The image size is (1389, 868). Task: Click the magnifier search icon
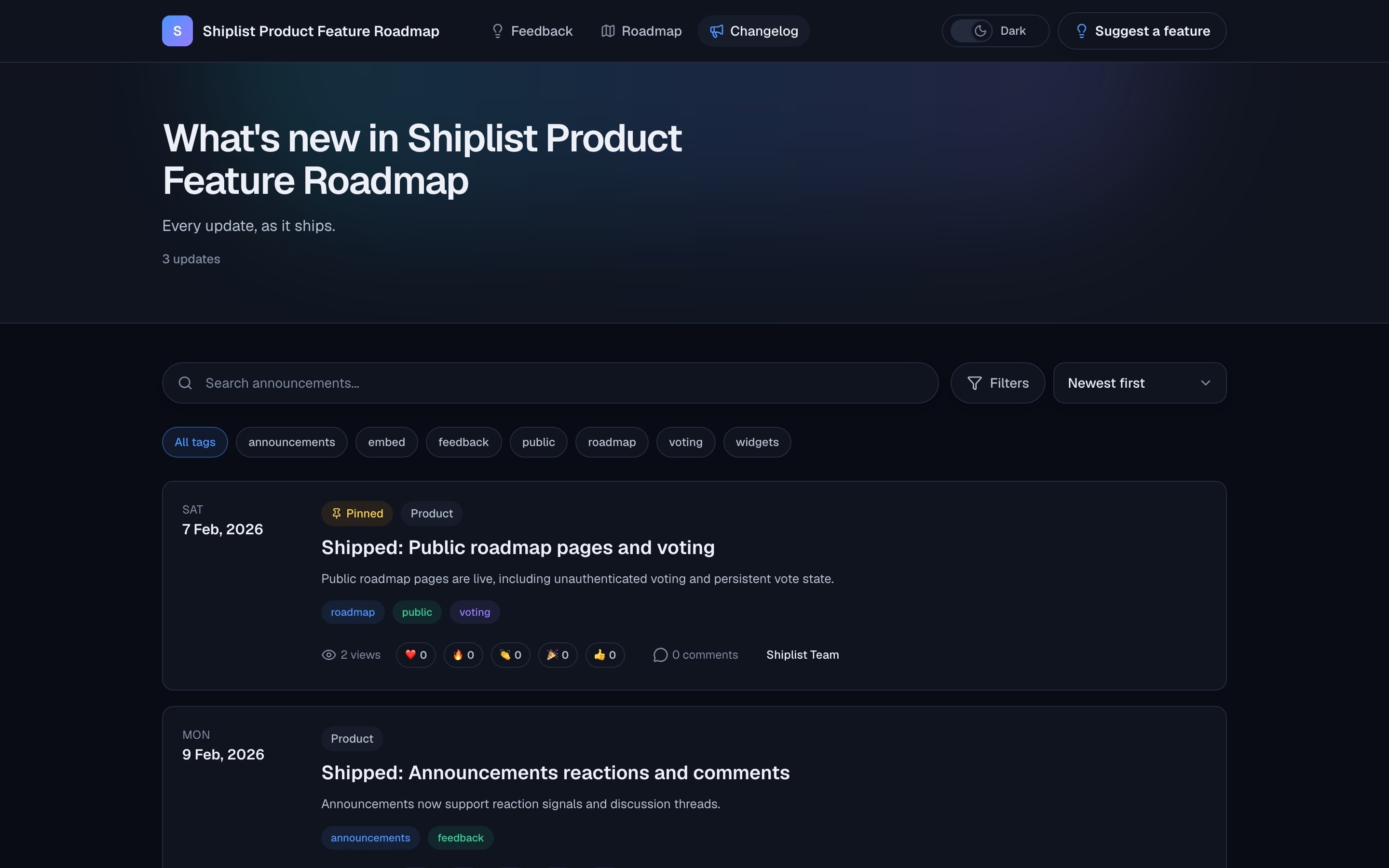185,383
